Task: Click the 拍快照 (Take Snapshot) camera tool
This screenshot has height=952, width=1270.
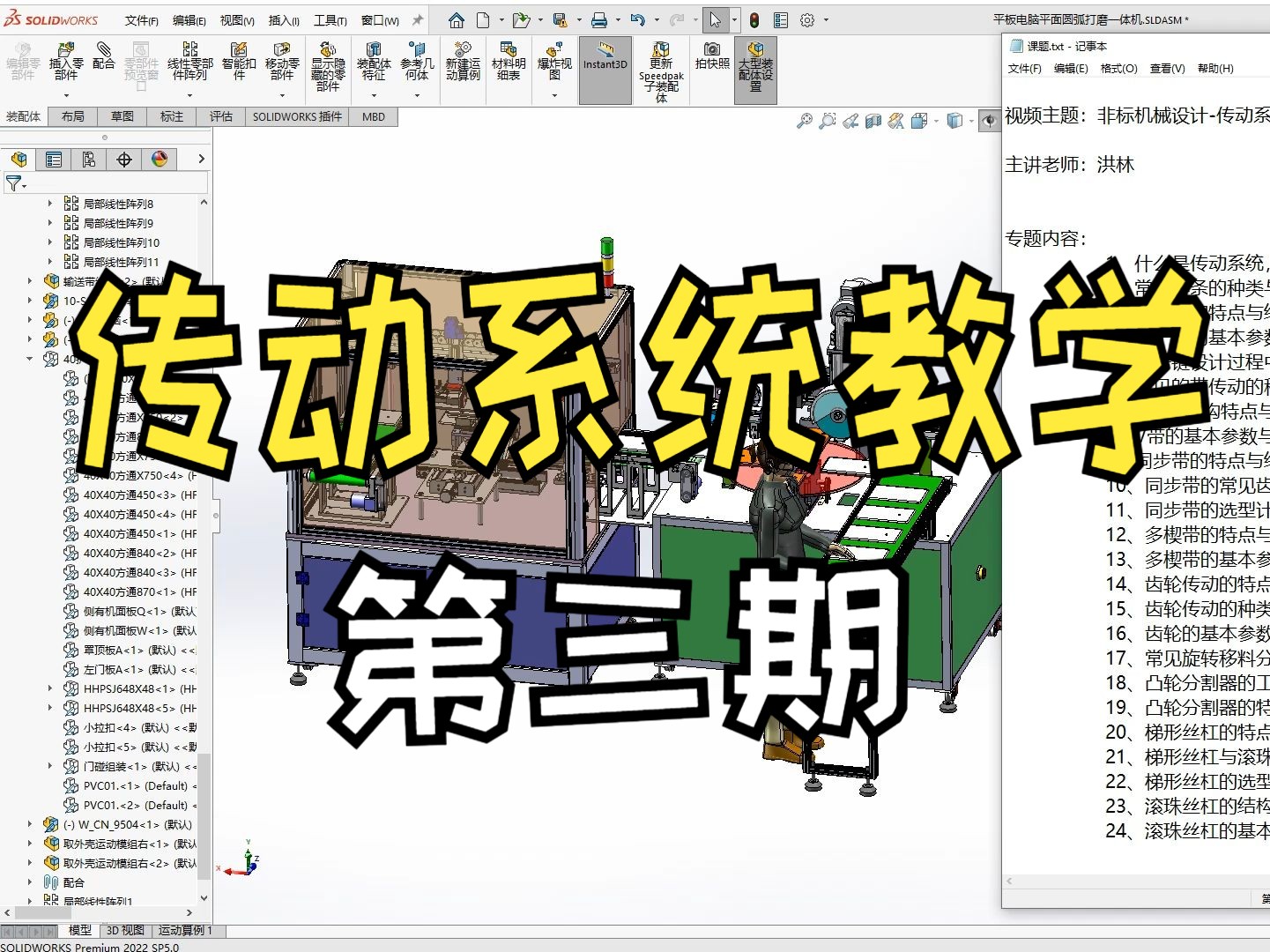Action: [x=712, y=56]
